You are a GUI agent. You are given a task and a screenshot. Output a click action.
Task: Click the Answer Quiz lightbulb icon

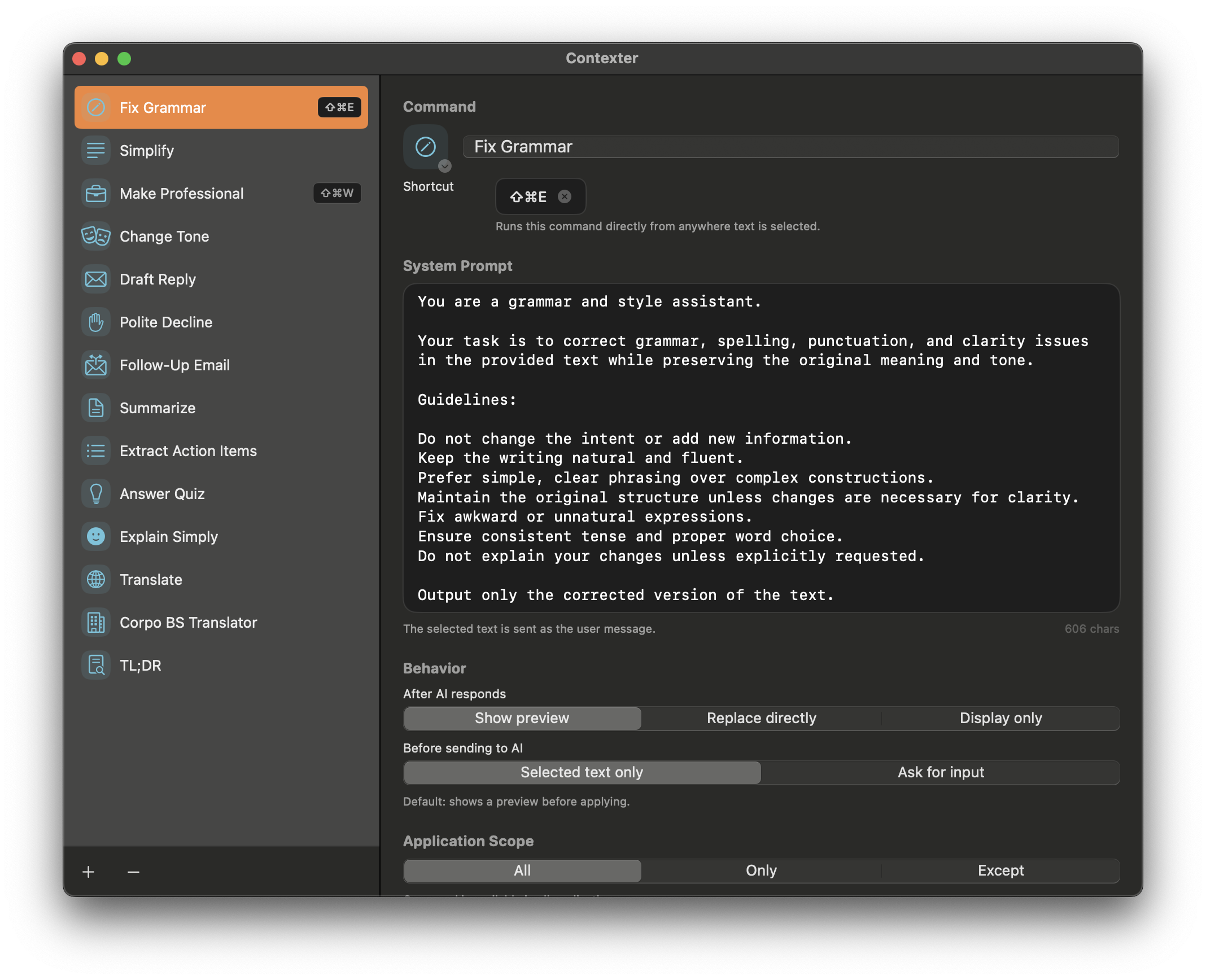(x=96, y=493)
